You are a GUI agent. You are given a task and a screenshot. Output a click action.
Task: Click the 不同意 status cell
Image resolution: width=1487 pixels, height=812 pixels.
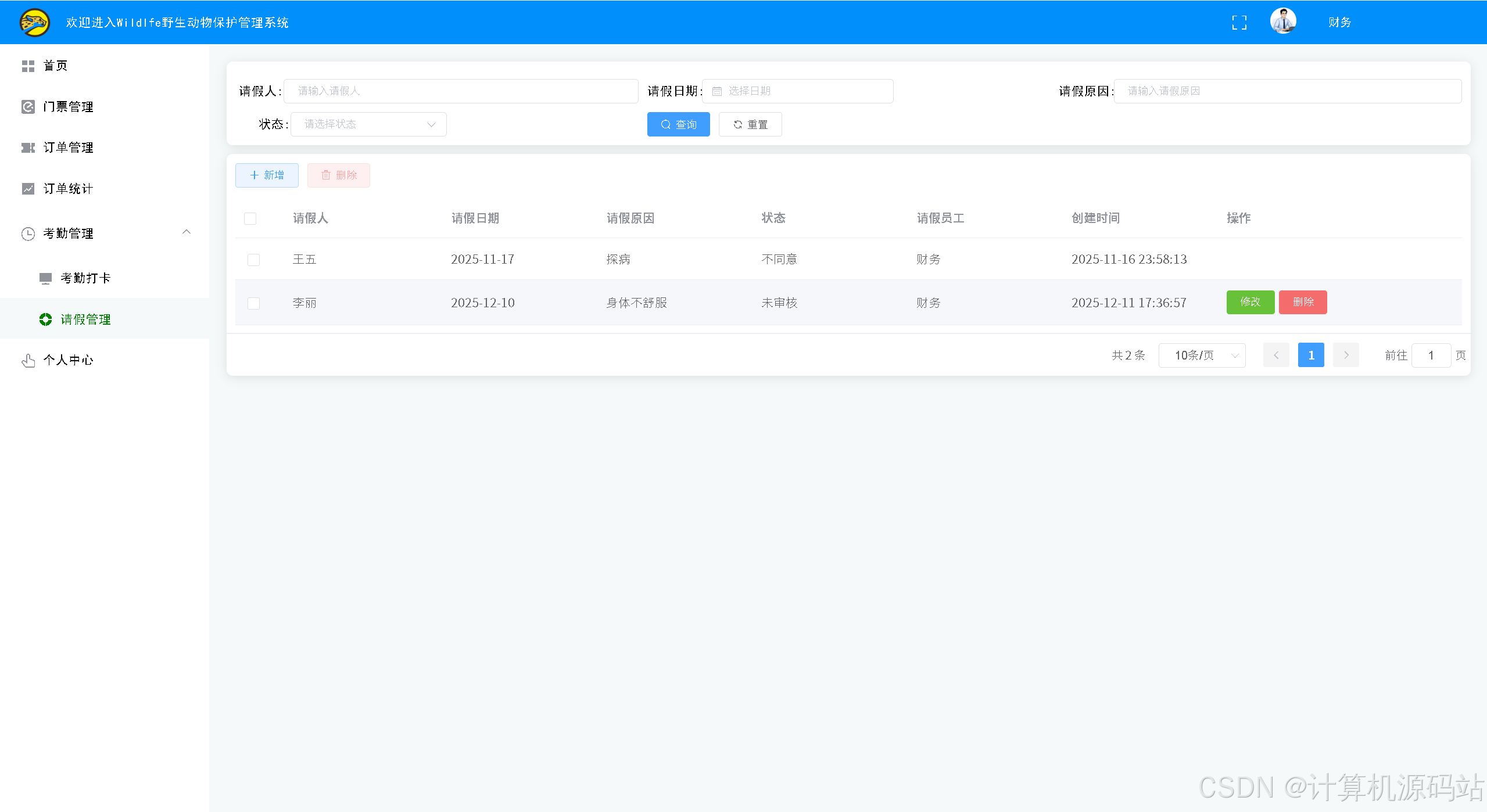coord(779,259)
